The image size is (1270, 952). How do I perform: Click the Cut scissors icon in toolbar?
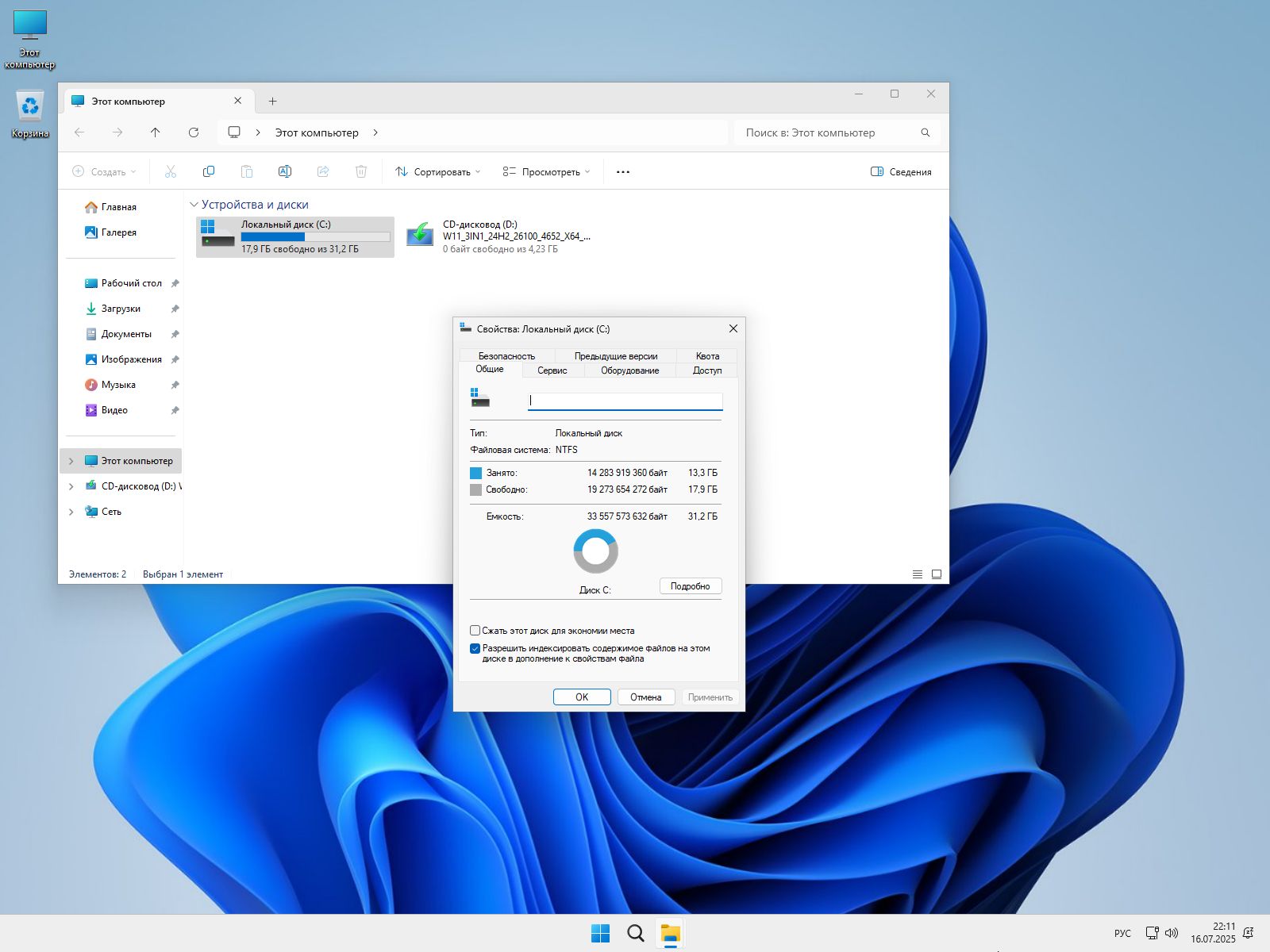coord(171,171)
